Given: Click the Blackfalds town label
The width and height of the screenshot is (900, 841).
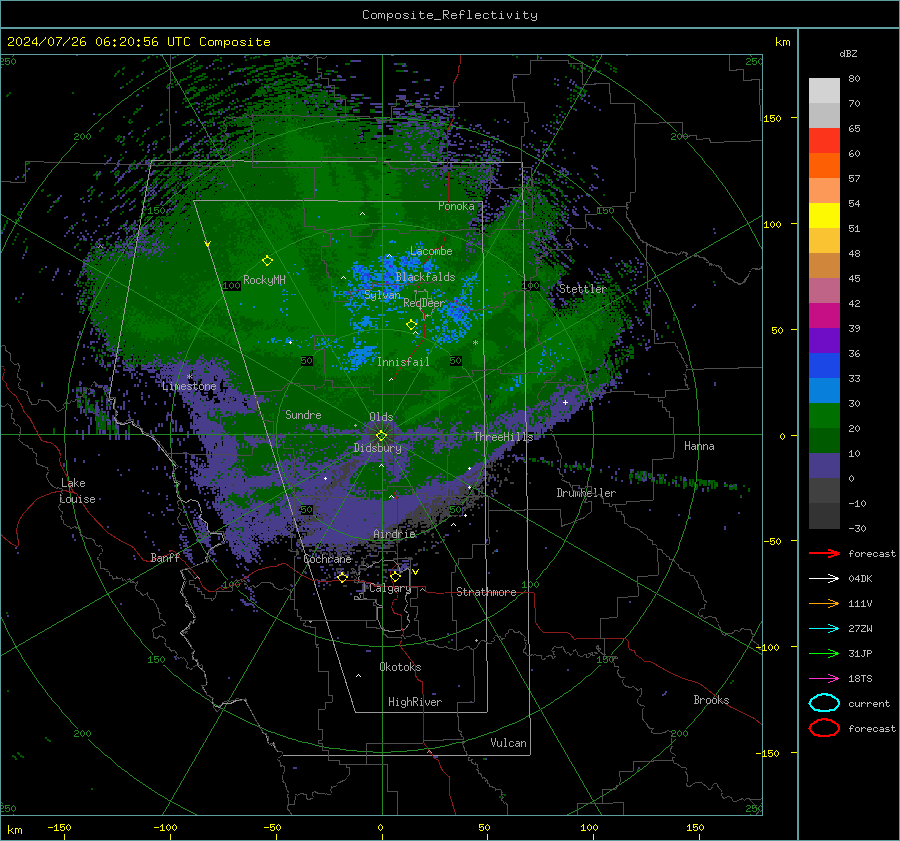Looking at the screenshot, I should (x=425, y=277).
